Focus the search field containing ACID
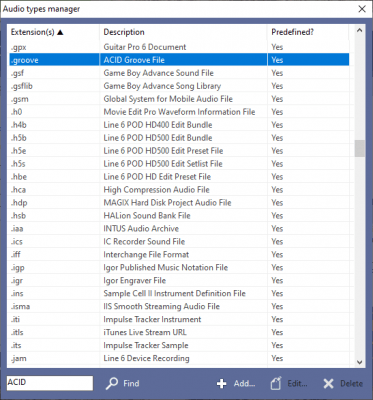The height and width of the screenshot is (400, 373). coord(50,383)
